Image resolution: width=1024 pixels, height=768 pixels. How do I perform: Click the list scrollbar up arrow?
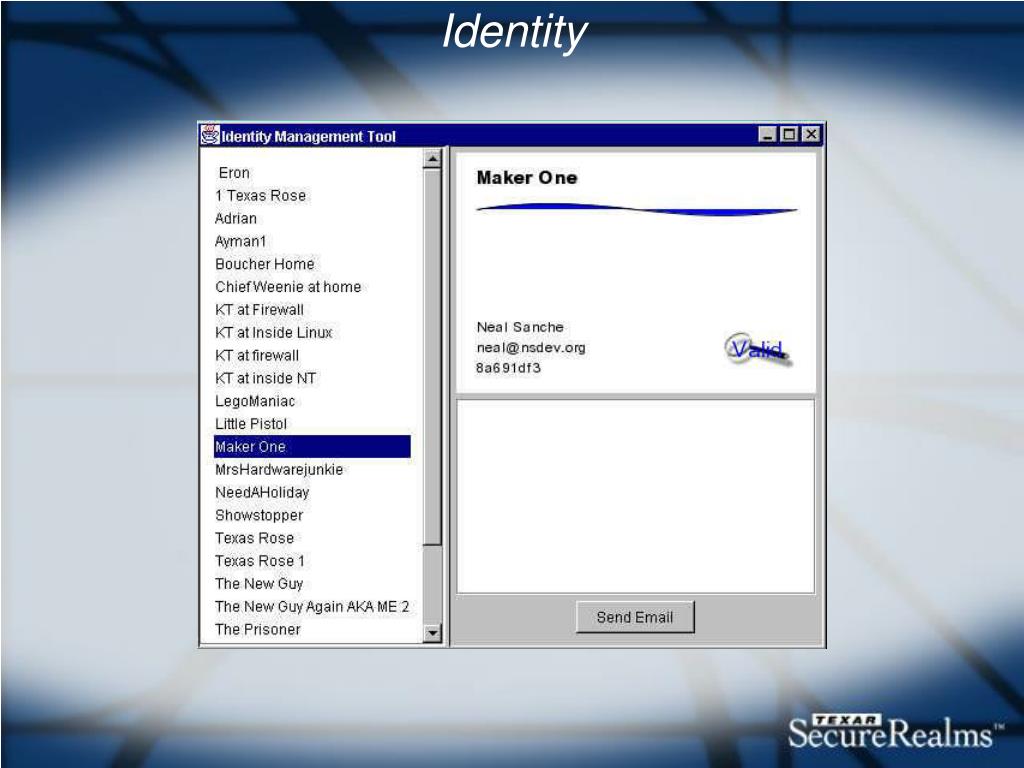432,159
